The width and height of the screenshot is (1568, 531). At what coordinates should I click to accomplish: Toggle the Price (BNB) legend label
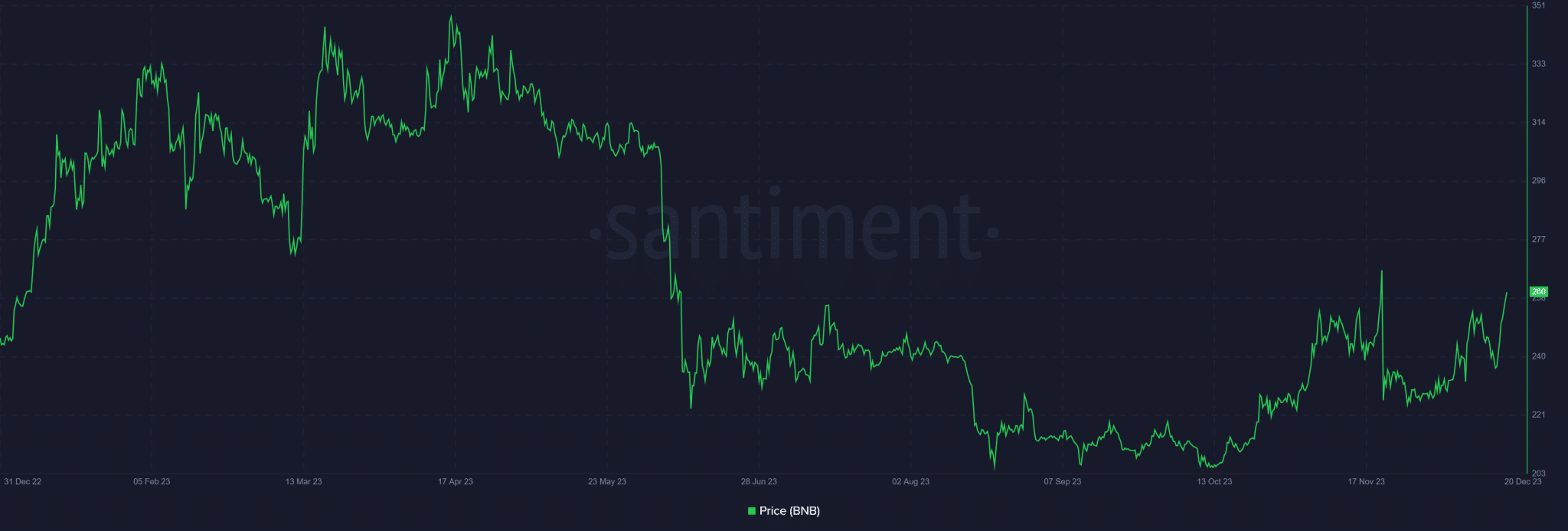click(789, 511)
